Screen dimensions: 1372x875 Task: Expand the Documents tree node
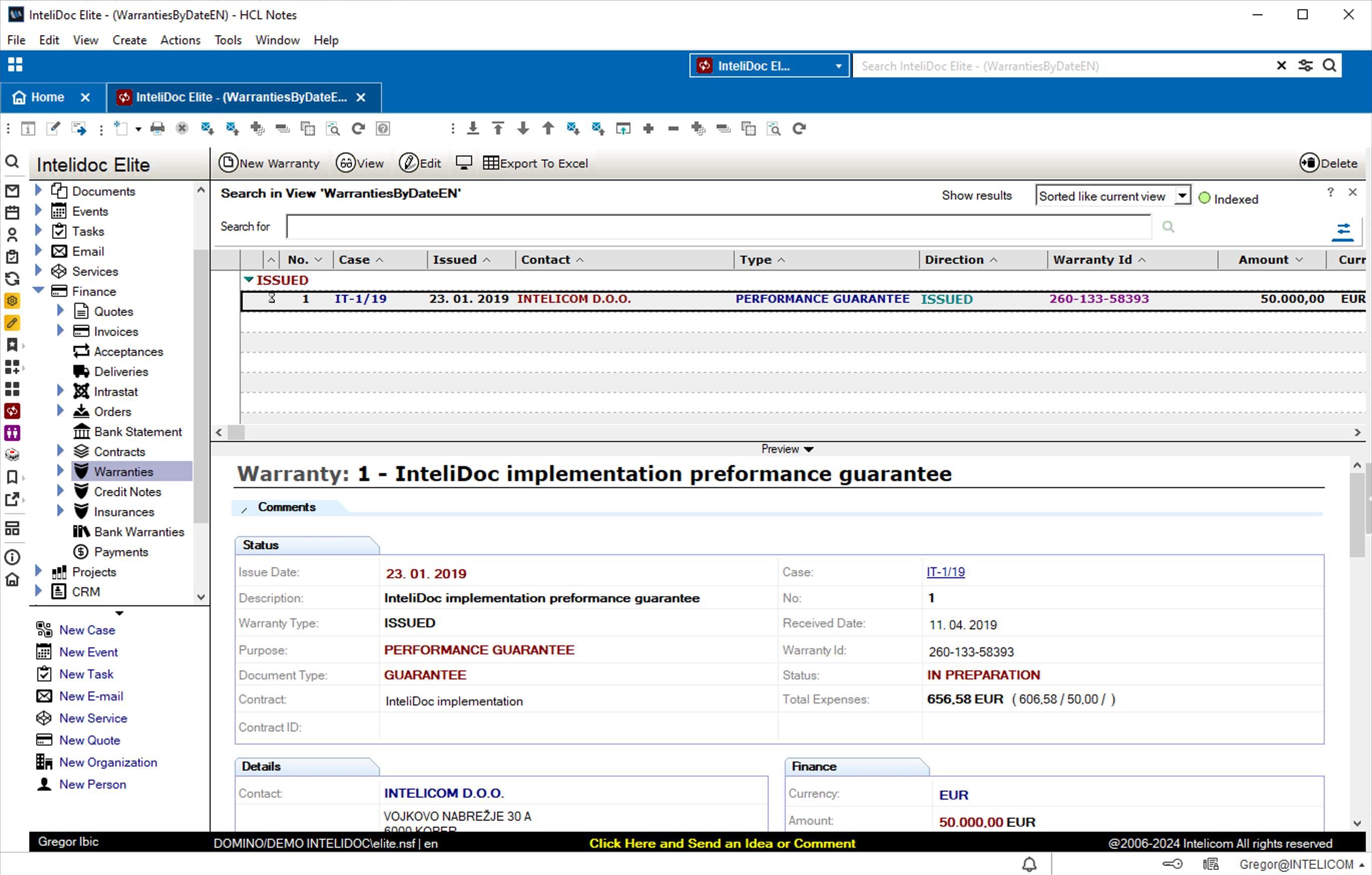(x=38, y=190)
